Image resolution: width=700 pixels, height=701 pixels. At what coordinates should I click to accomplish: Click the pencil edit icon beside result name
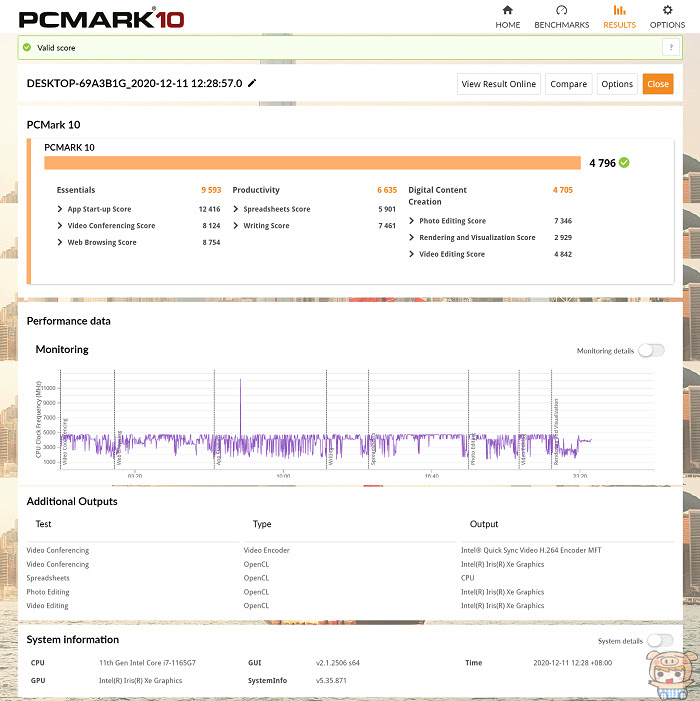[x=252, y=83]
